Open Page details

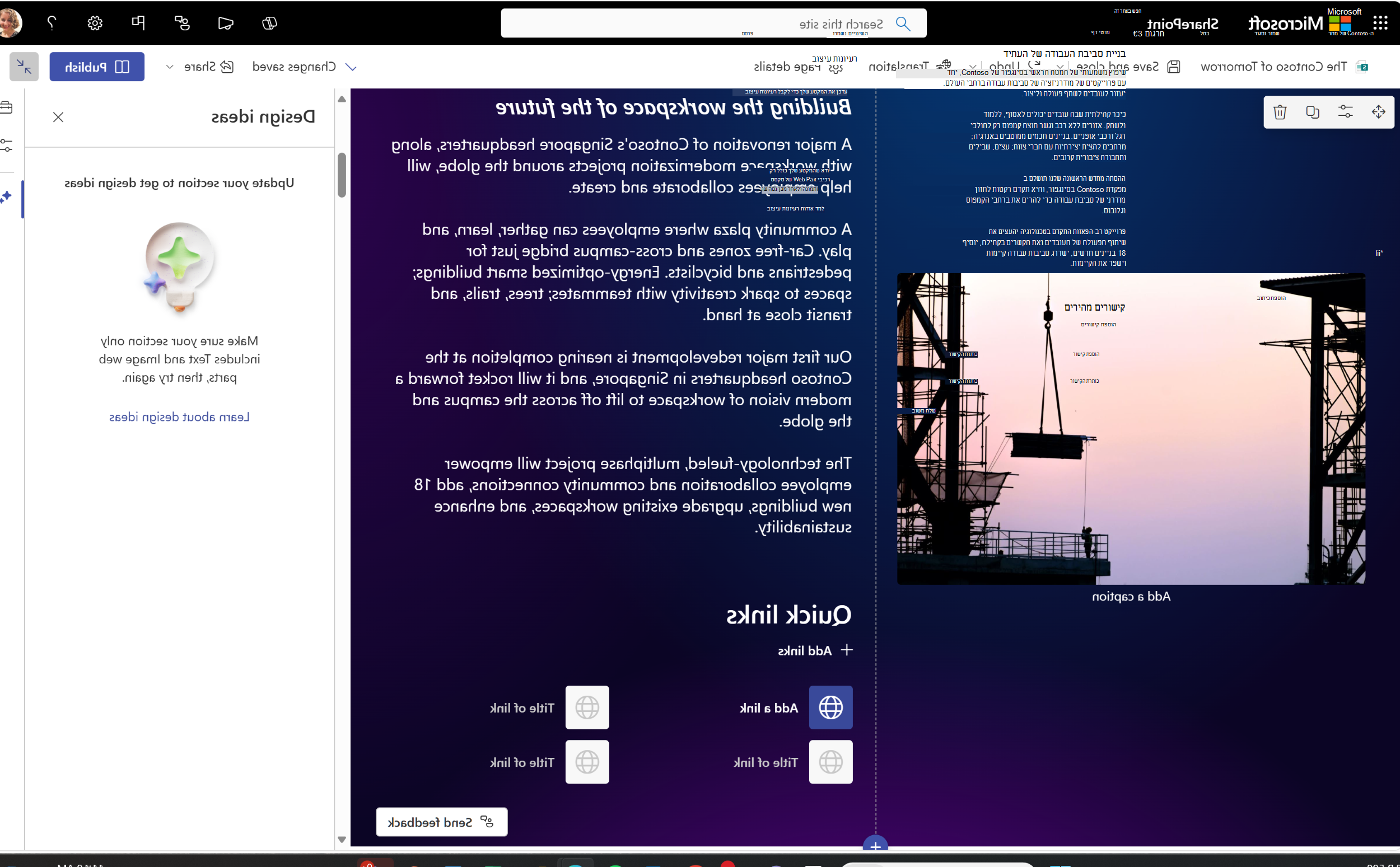pyautogui.click(x=799, y=67)
